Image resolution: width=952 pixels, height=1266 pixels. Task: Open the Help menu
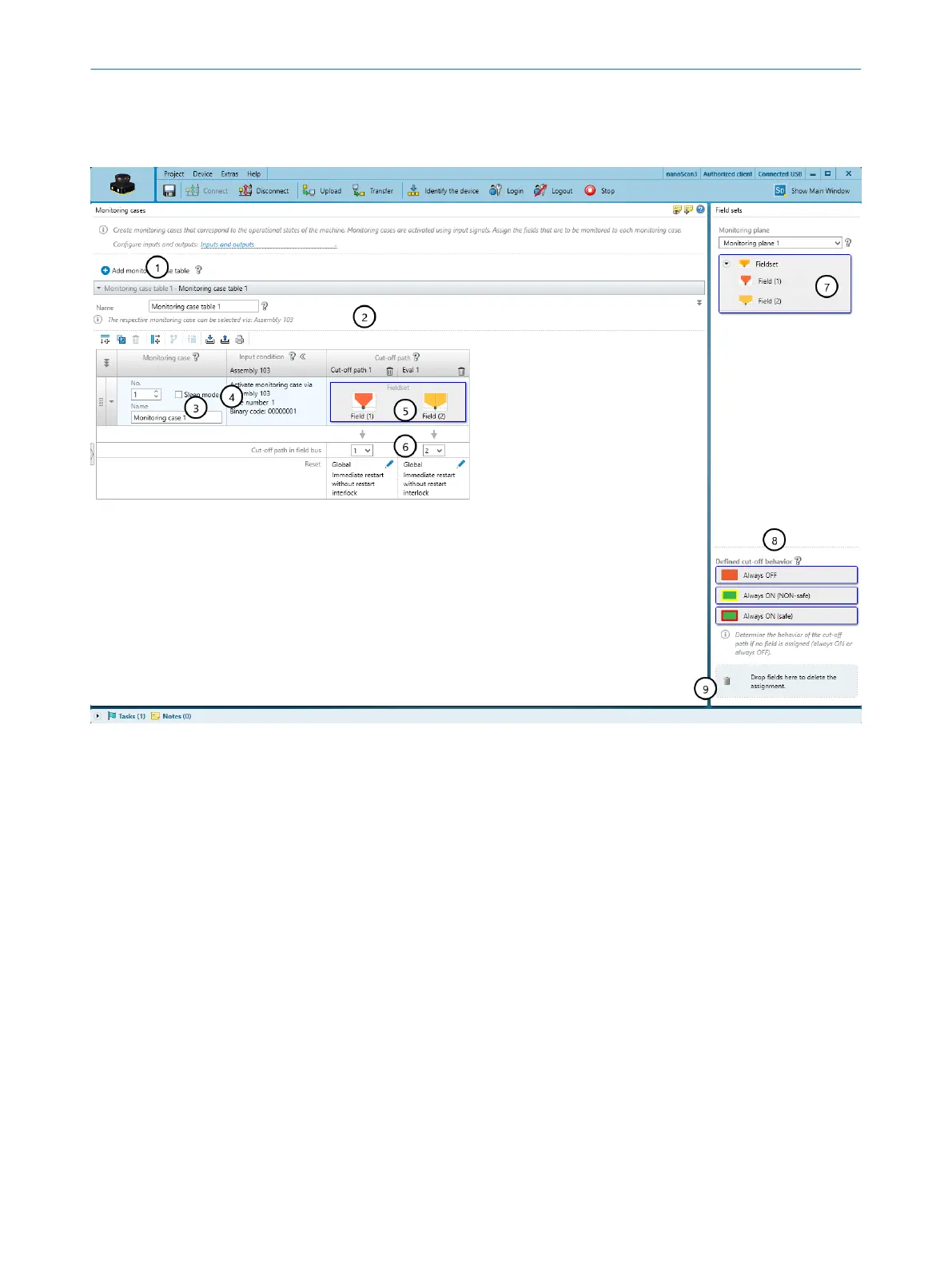[253, 173]
